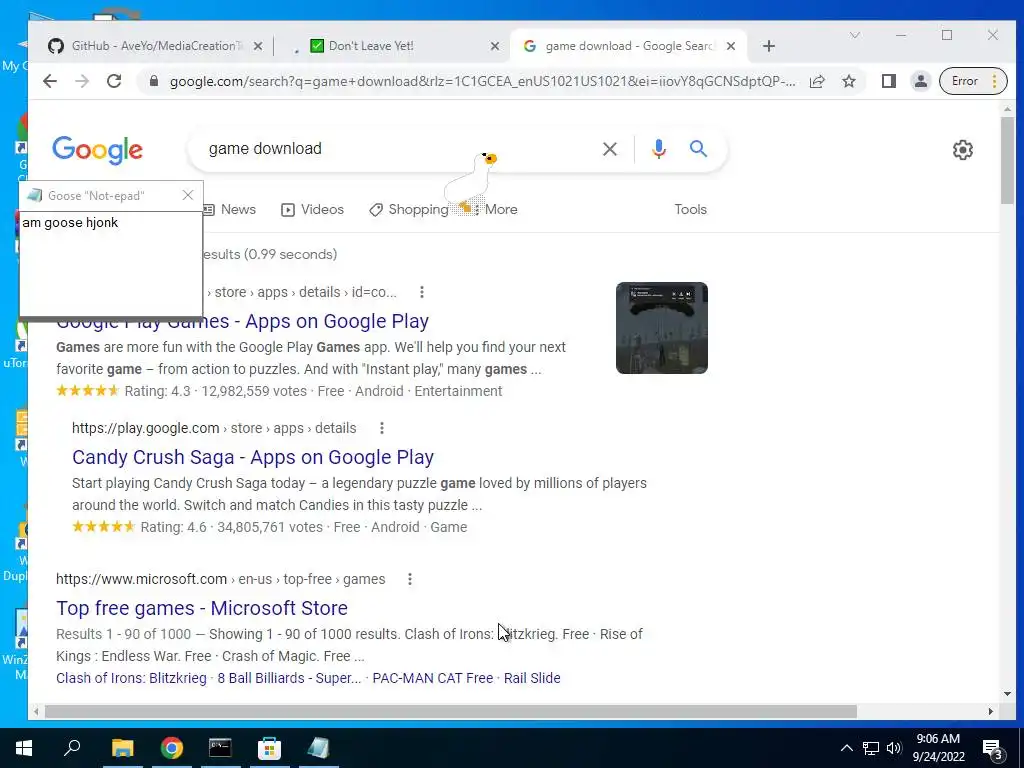Open 8 Ball Billiards sitelink
Image resolution: width=1024 pixels, height=768 pixels.
[289, 678]
